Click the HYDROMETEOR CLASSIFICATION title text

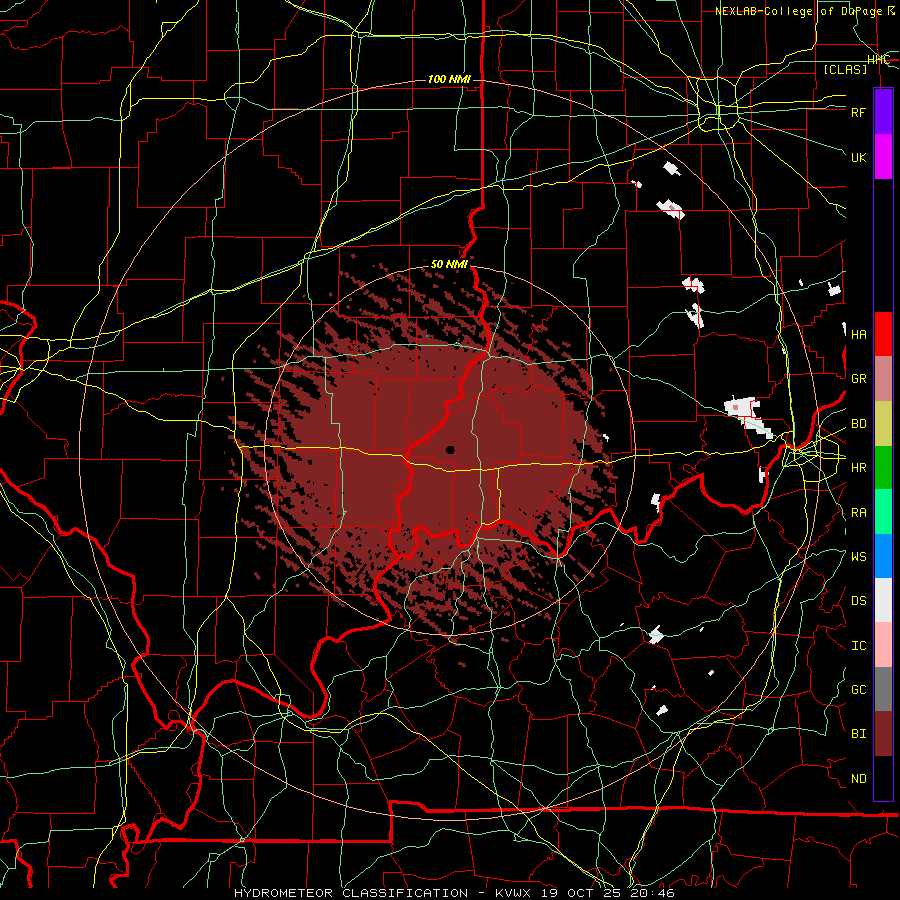coord(351,893)
